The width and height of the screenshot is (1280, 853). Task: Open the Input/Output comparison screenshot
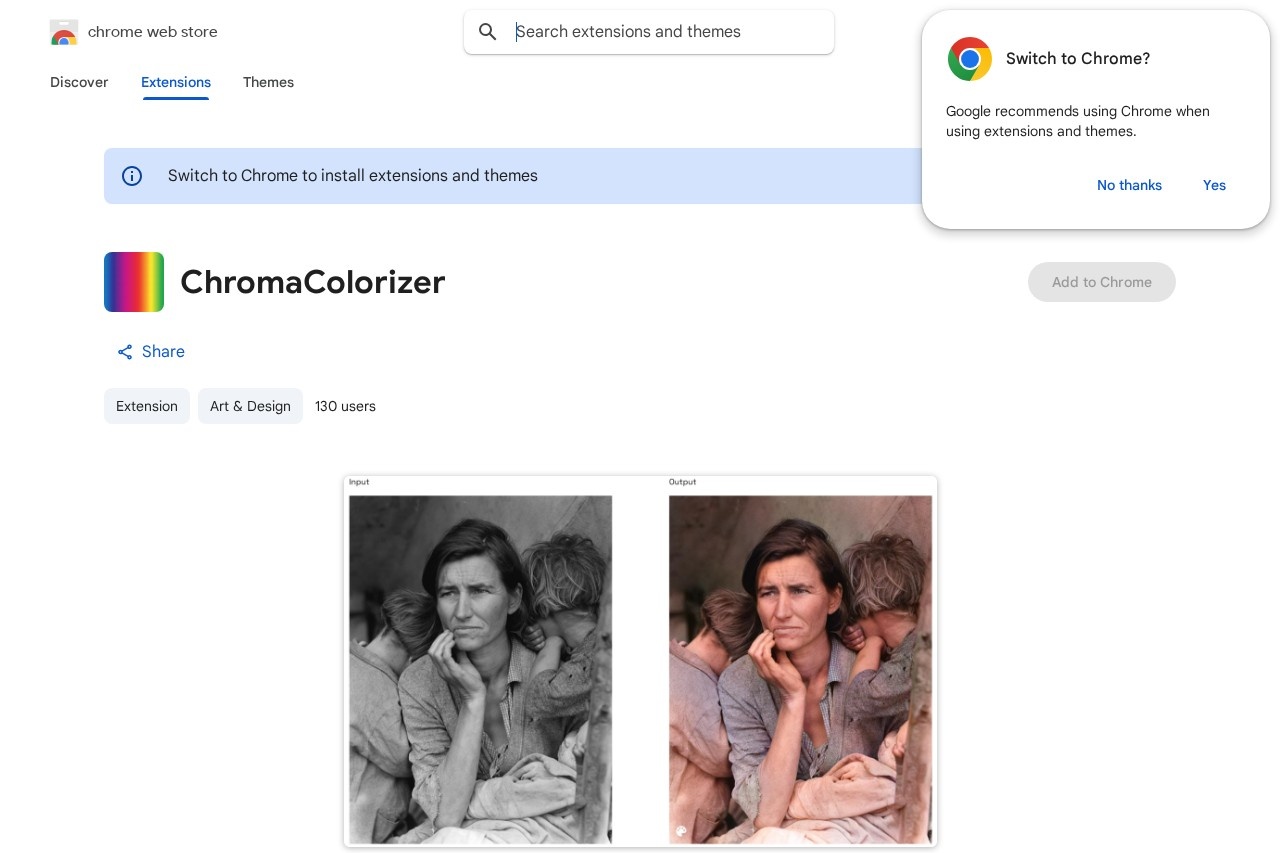point(640,662)
